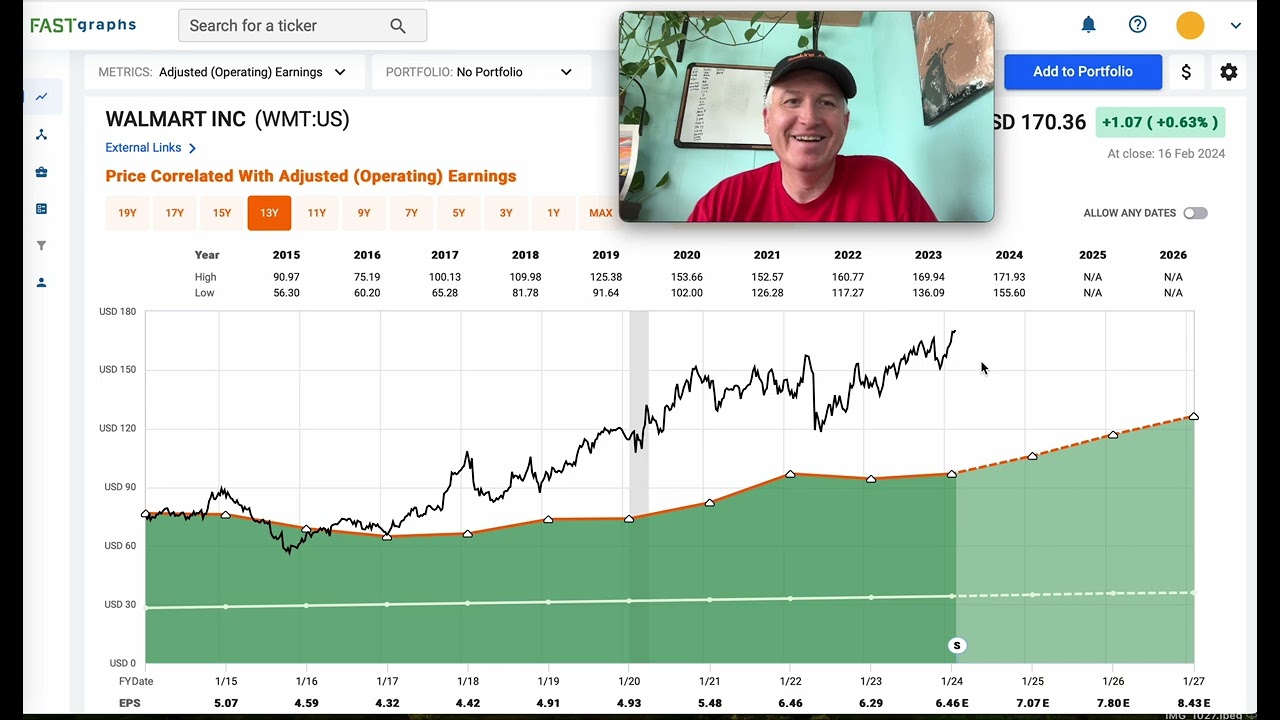The image size is (1280, 720).
Task: Click the 2022 low value 117.27
Action: point(848,293)
